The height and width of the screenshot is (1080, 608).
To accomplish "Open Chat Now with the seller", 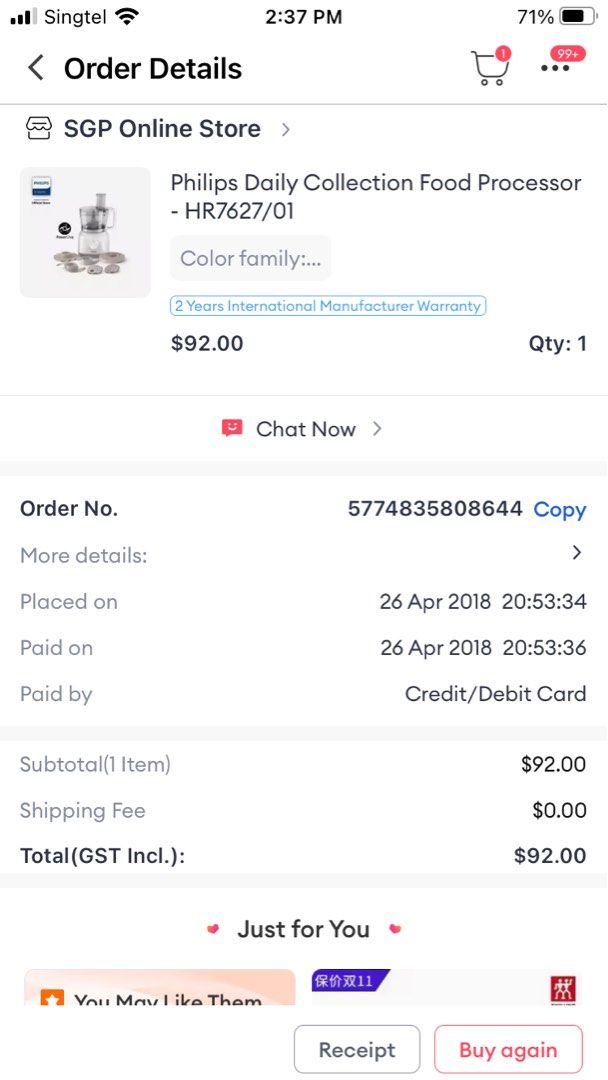I will pos(305,429).
